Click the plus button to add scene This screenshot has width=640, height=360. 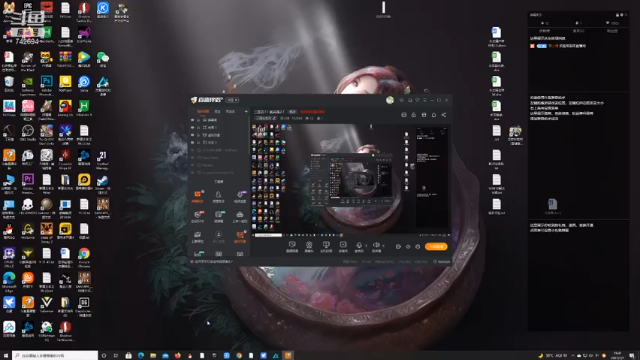click(x=246, y=111)
